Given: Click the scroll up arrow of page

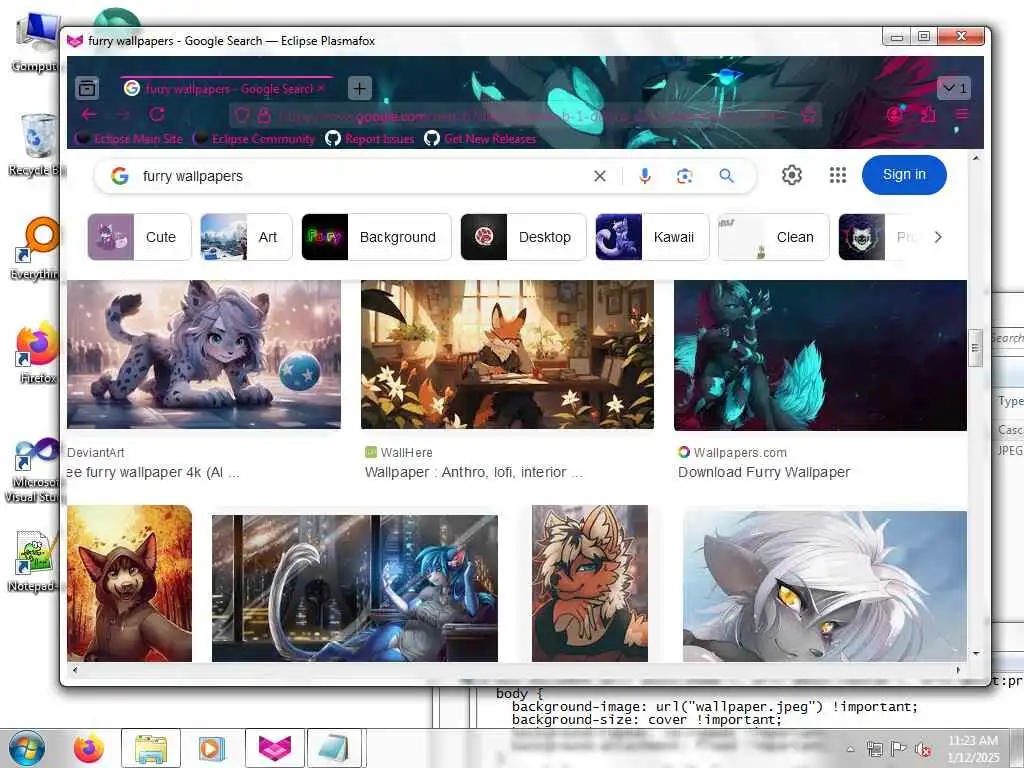Looking at the screenshot, I should [x=976, y=158].
